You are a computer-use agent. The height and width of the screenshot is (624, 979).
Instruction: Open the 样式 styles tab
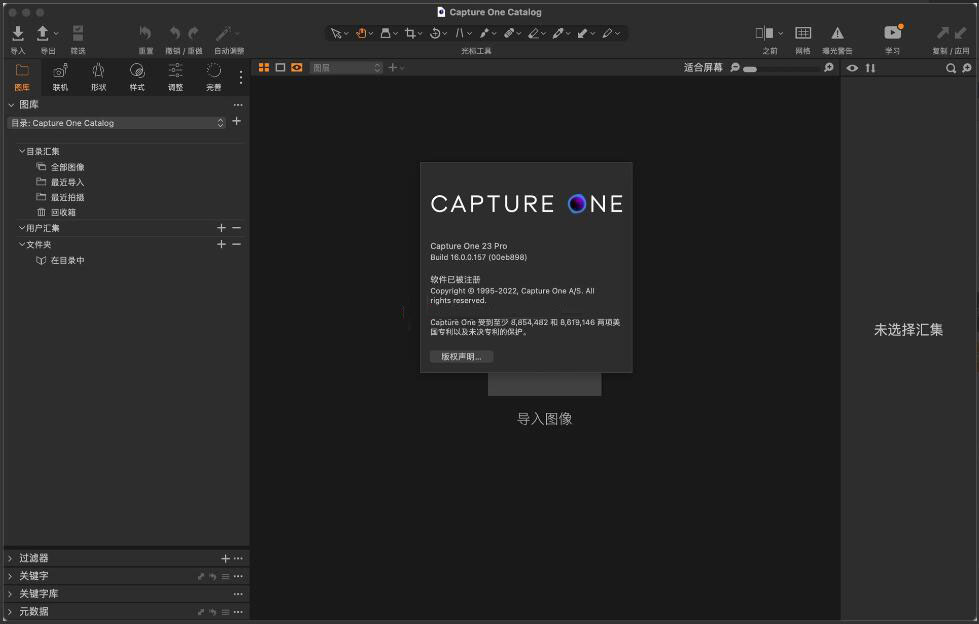(137, 77)
